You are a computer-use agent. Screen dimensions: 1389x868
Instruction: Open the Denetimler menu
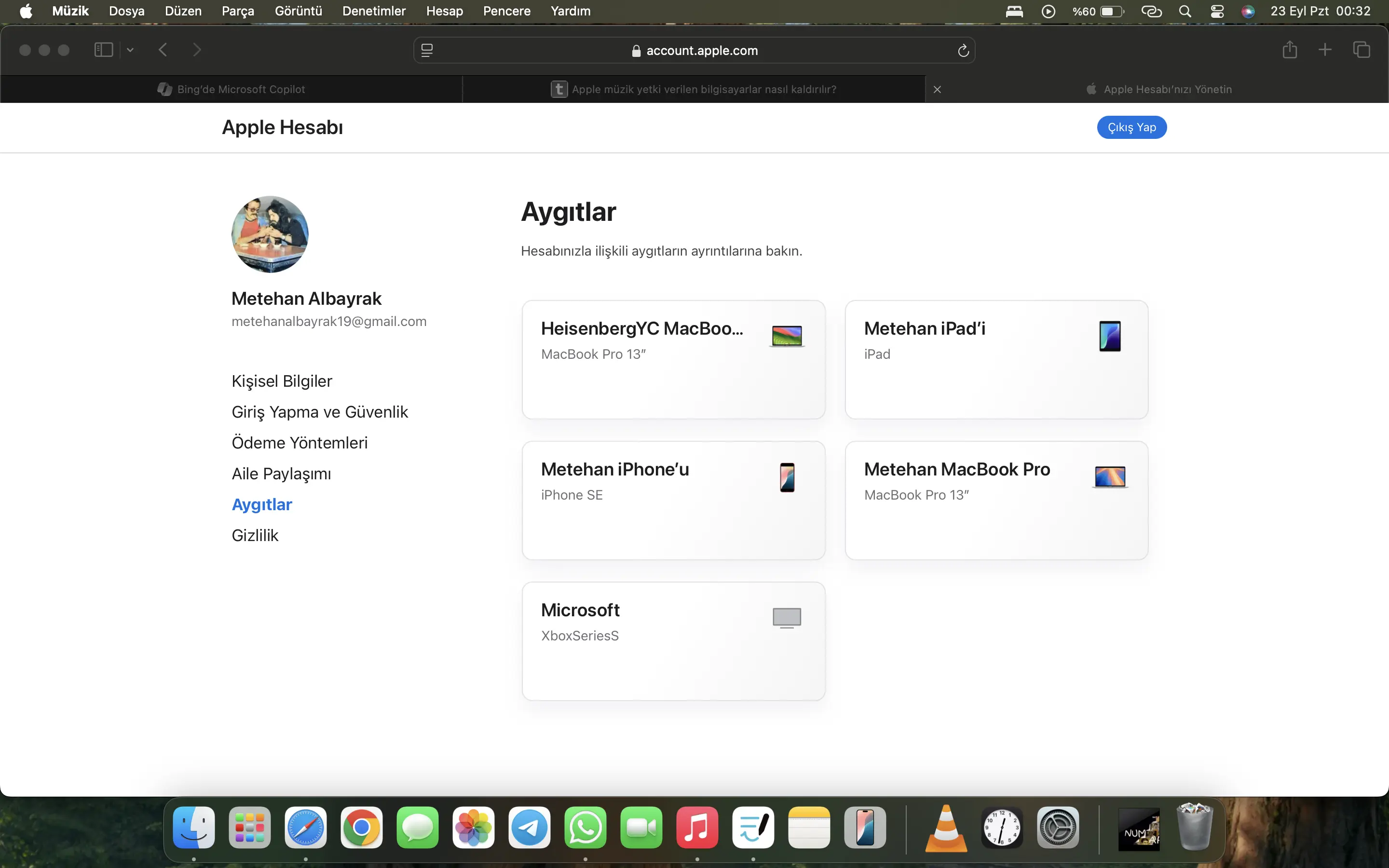coord(374,11)
